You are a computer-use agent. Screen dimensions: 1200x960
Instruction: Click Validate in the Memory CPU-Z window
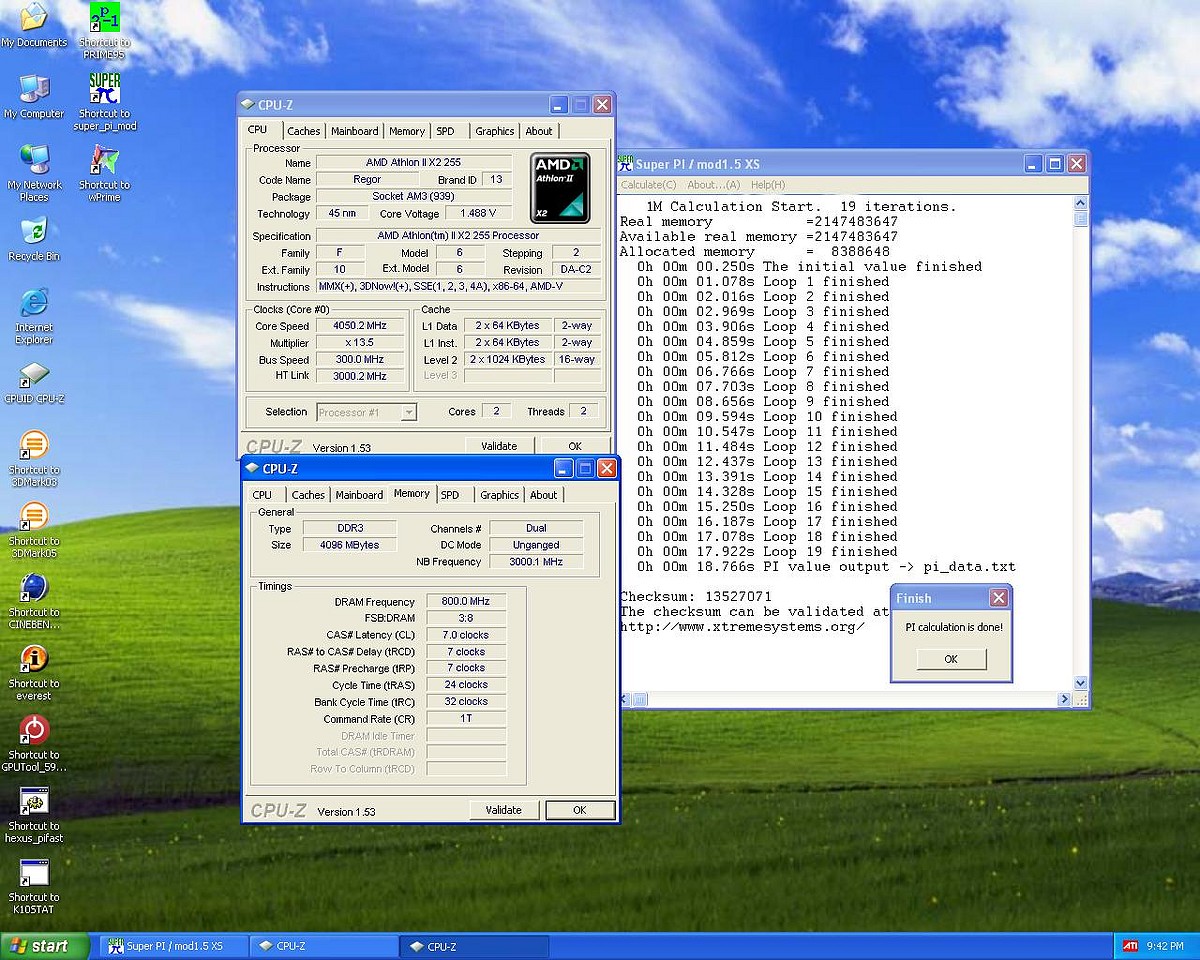tap(503, 810)
